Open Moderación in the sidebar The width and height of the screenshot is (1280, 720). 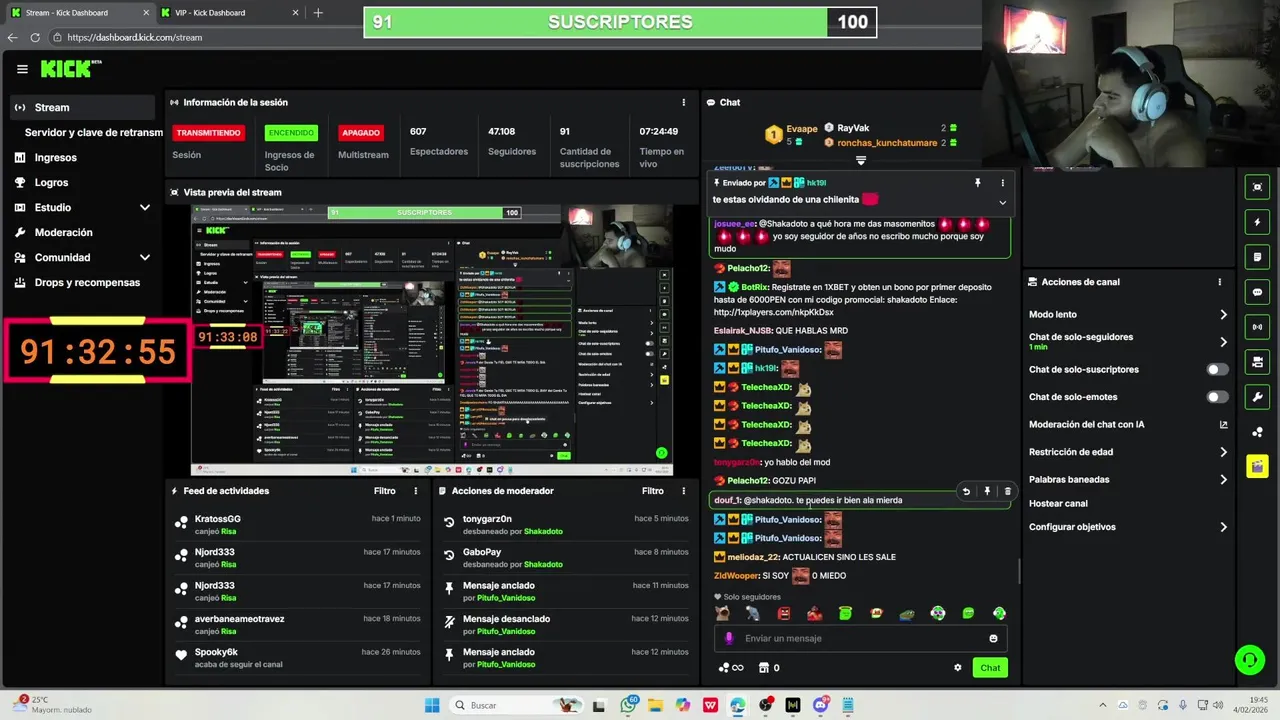(x=63, y=232)
